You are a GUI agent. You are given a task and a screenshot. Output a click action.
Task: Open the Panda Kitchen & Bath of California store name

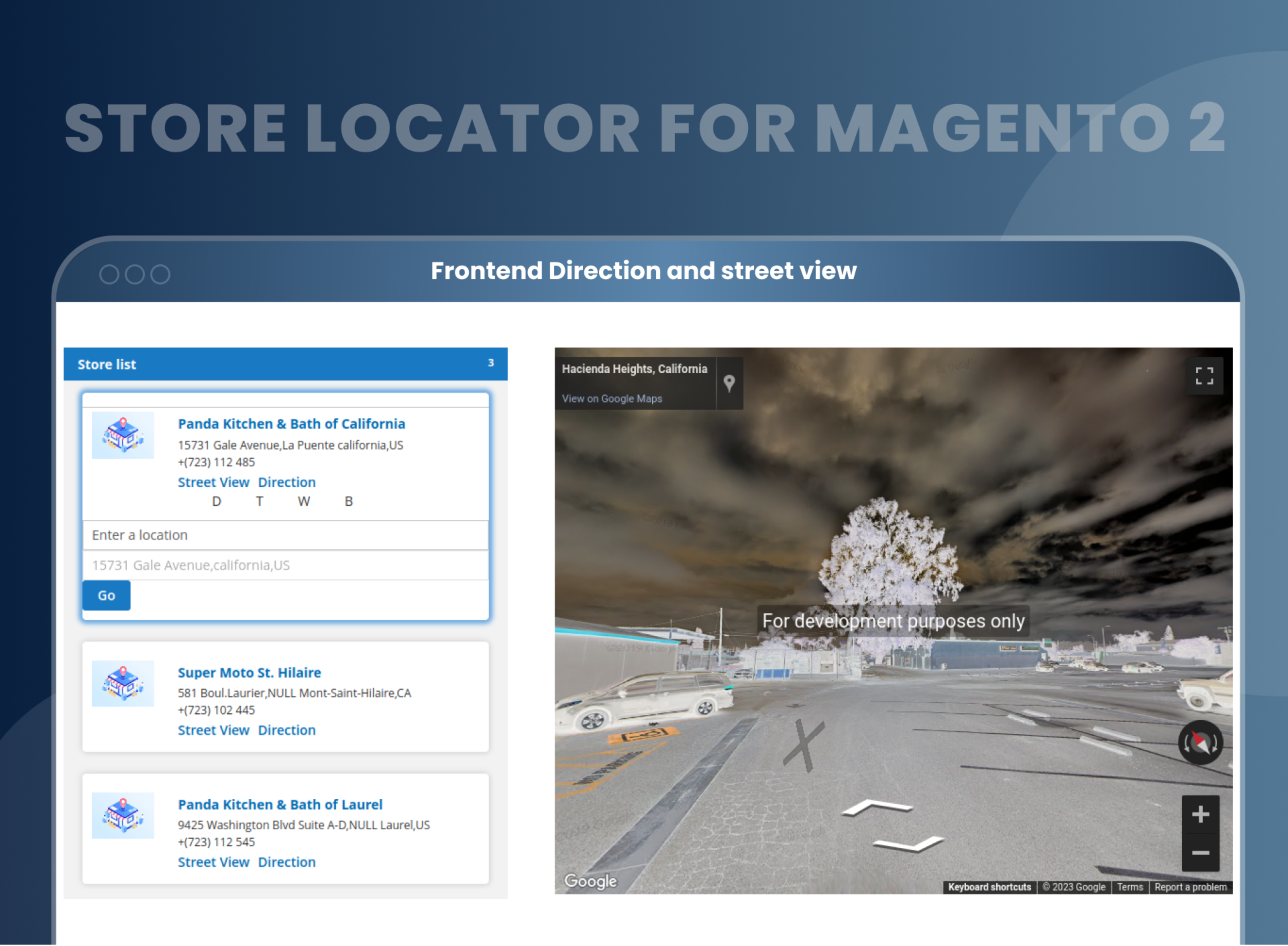pyautogui.click(x=291, y=424)
